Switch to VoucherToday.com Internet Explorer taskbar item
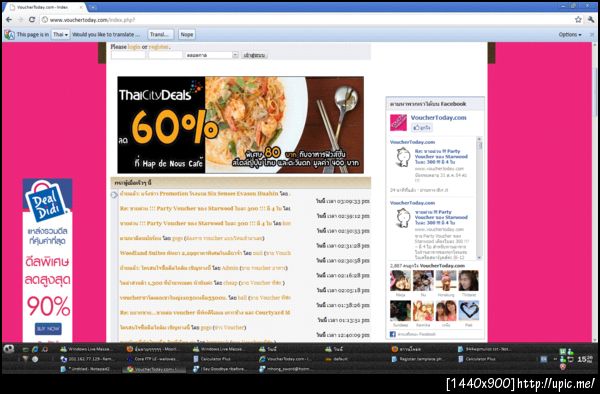 285,359
